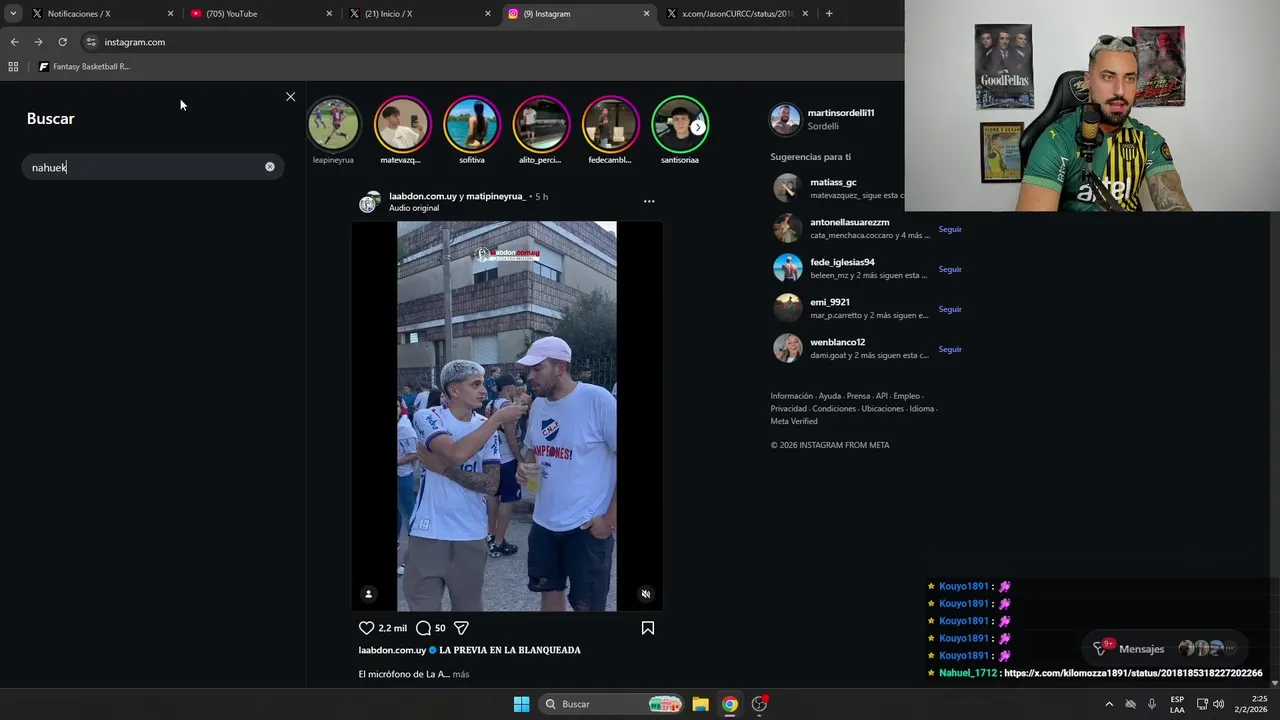Follow fede_iglesias94 with Seguir
Screen dimensions: 1280x720
click(950, 269)
